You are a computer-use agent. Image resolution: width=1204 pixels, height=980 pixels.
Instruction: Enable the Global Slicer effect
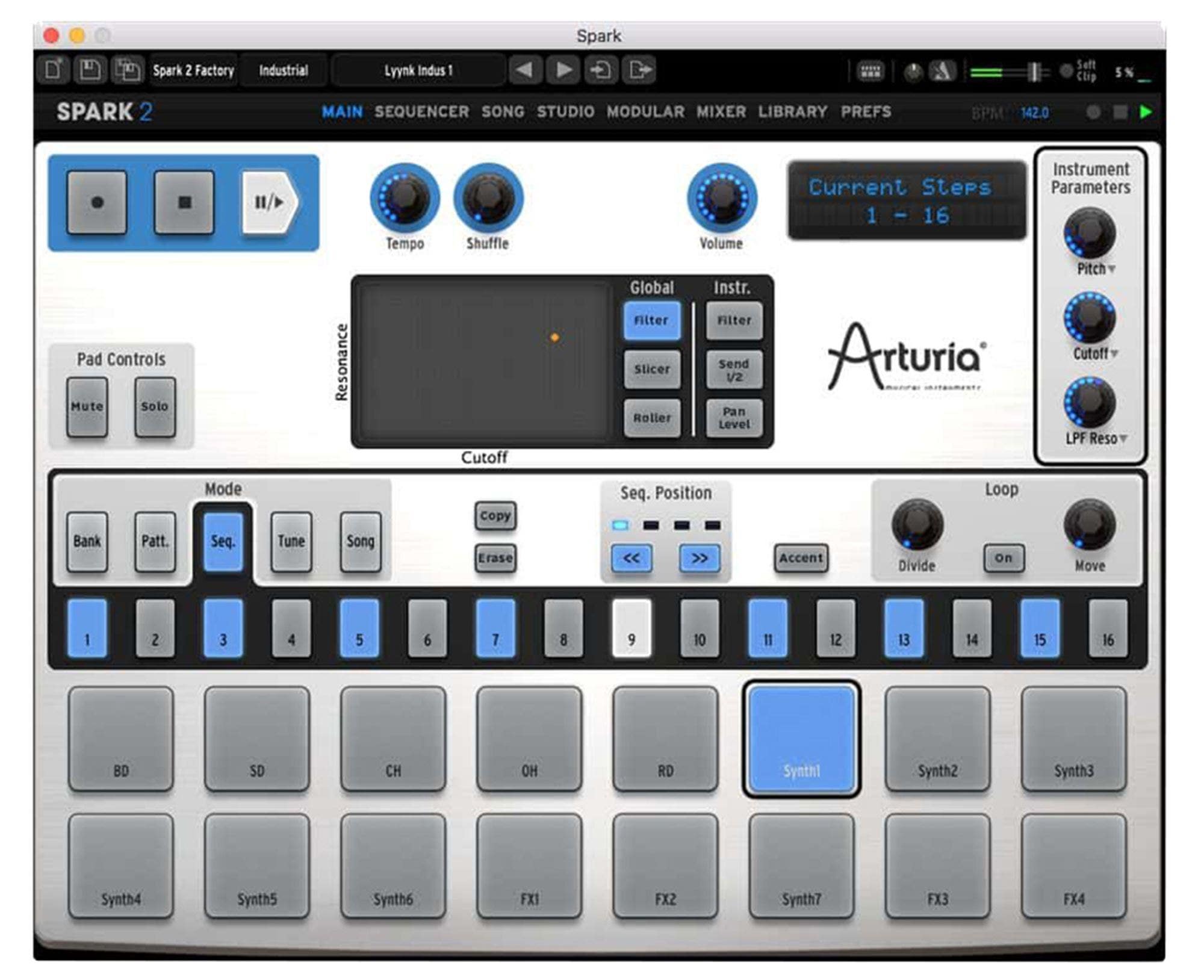(652, 369)
